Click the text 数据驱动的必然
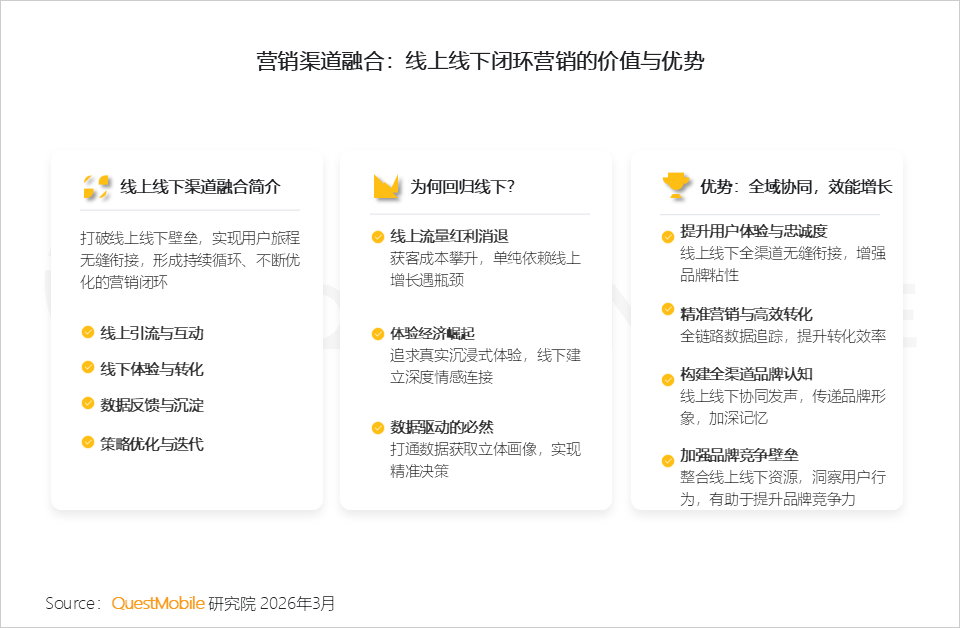The image size is (960, 628). click(441, 427)
